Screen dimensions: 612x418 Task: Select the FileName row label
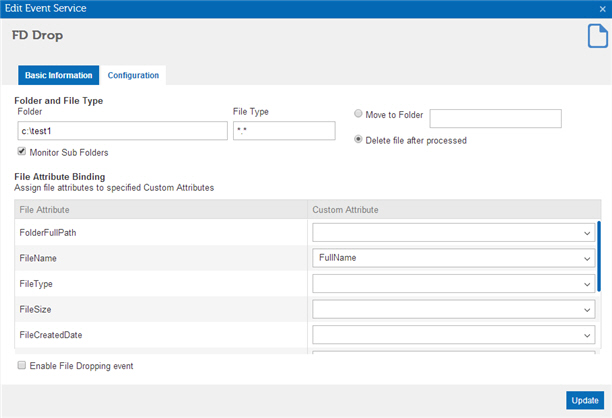click(x=38, y=258)
